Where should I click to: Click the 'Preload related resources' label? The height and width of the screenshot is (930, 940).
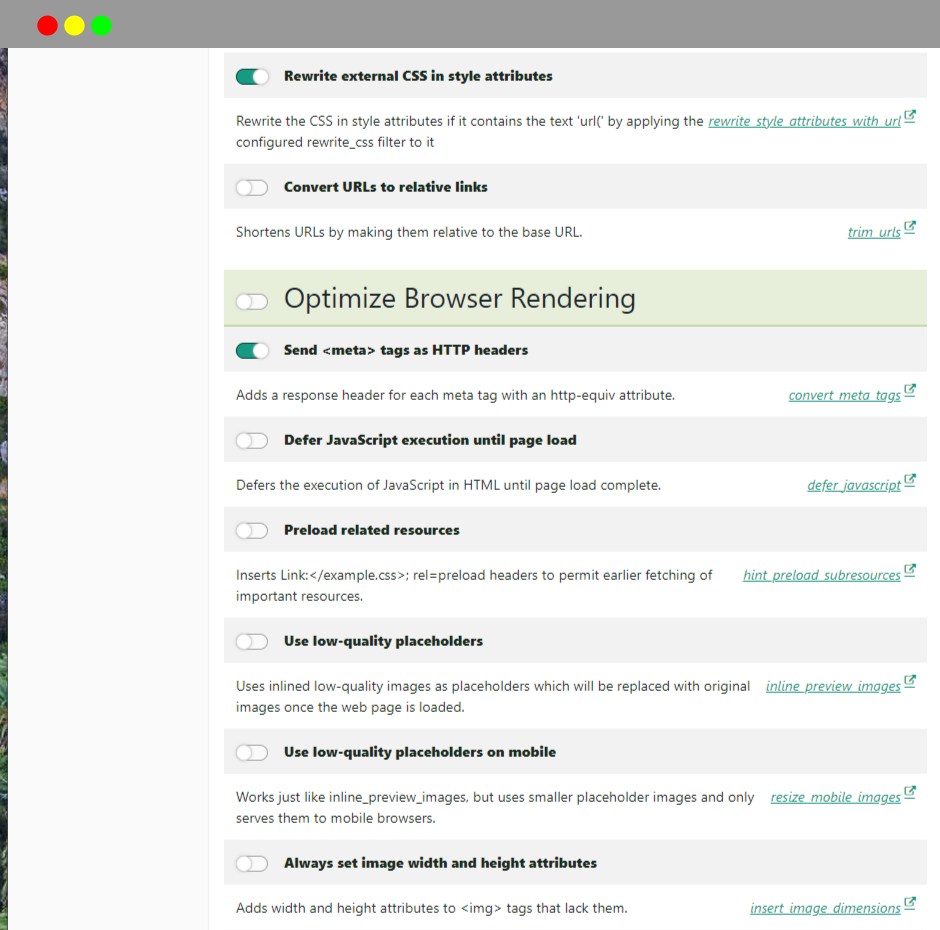click(x=372, y=530)
